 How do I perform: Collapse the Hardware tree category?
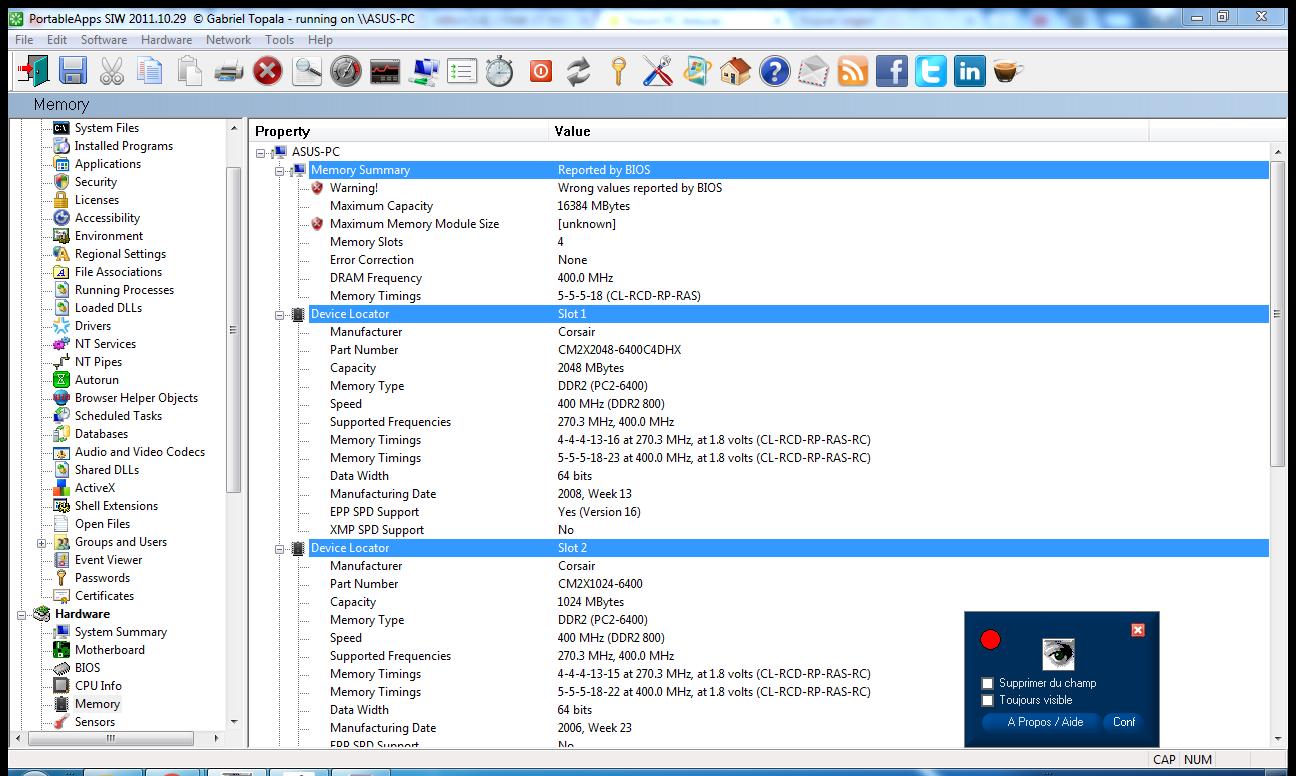click(22, 615)
